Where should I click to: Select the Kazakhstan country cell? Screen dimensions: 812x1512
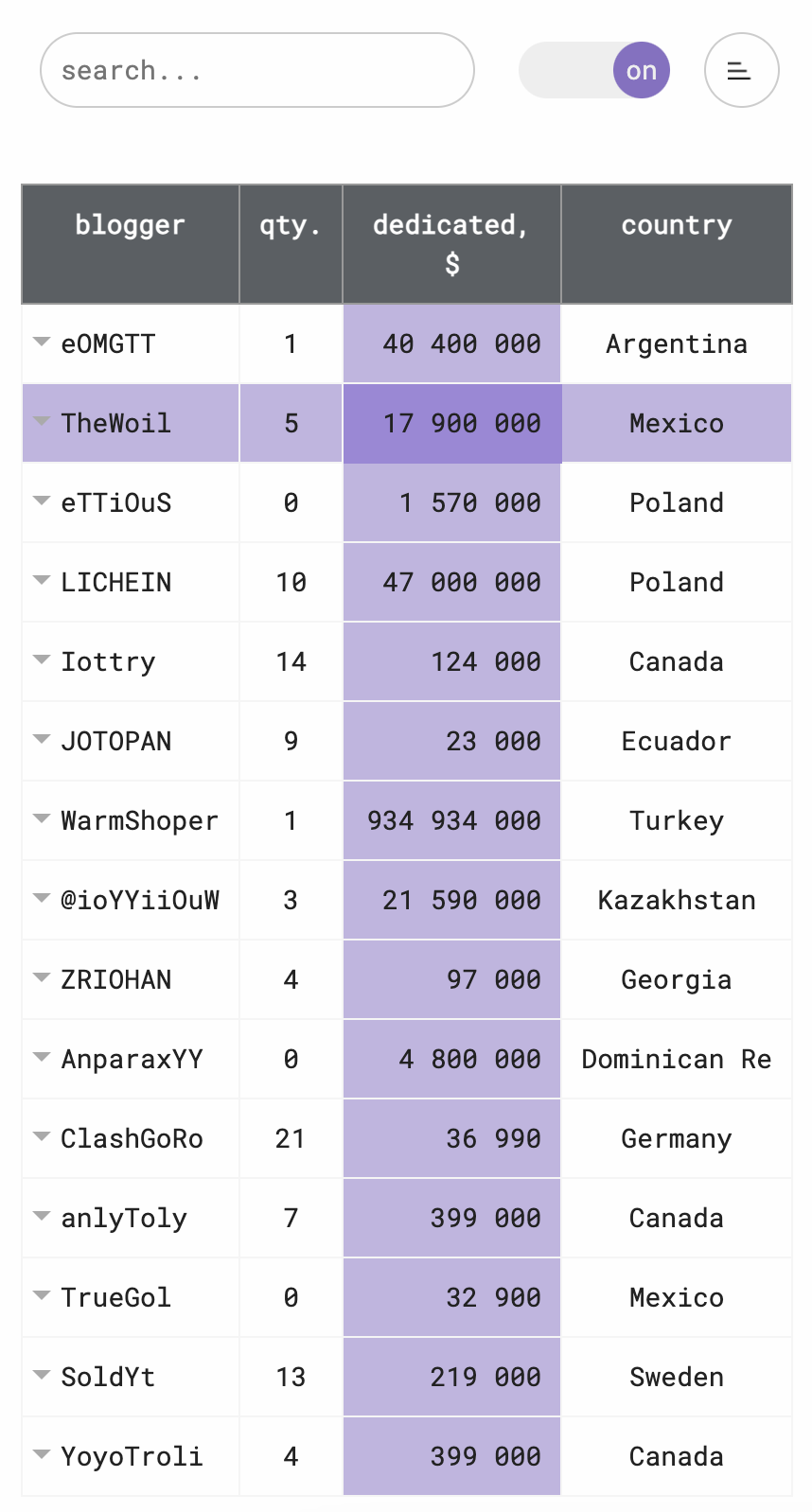tap(677, 900)
